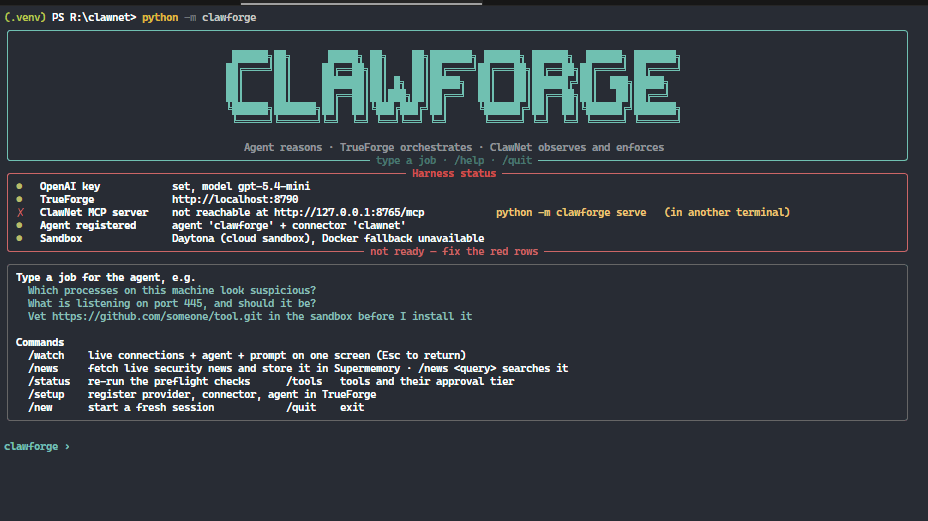Click 'python -m clawforge serve' hint text
Screen dimensions: 928x521
coord(571,212)
